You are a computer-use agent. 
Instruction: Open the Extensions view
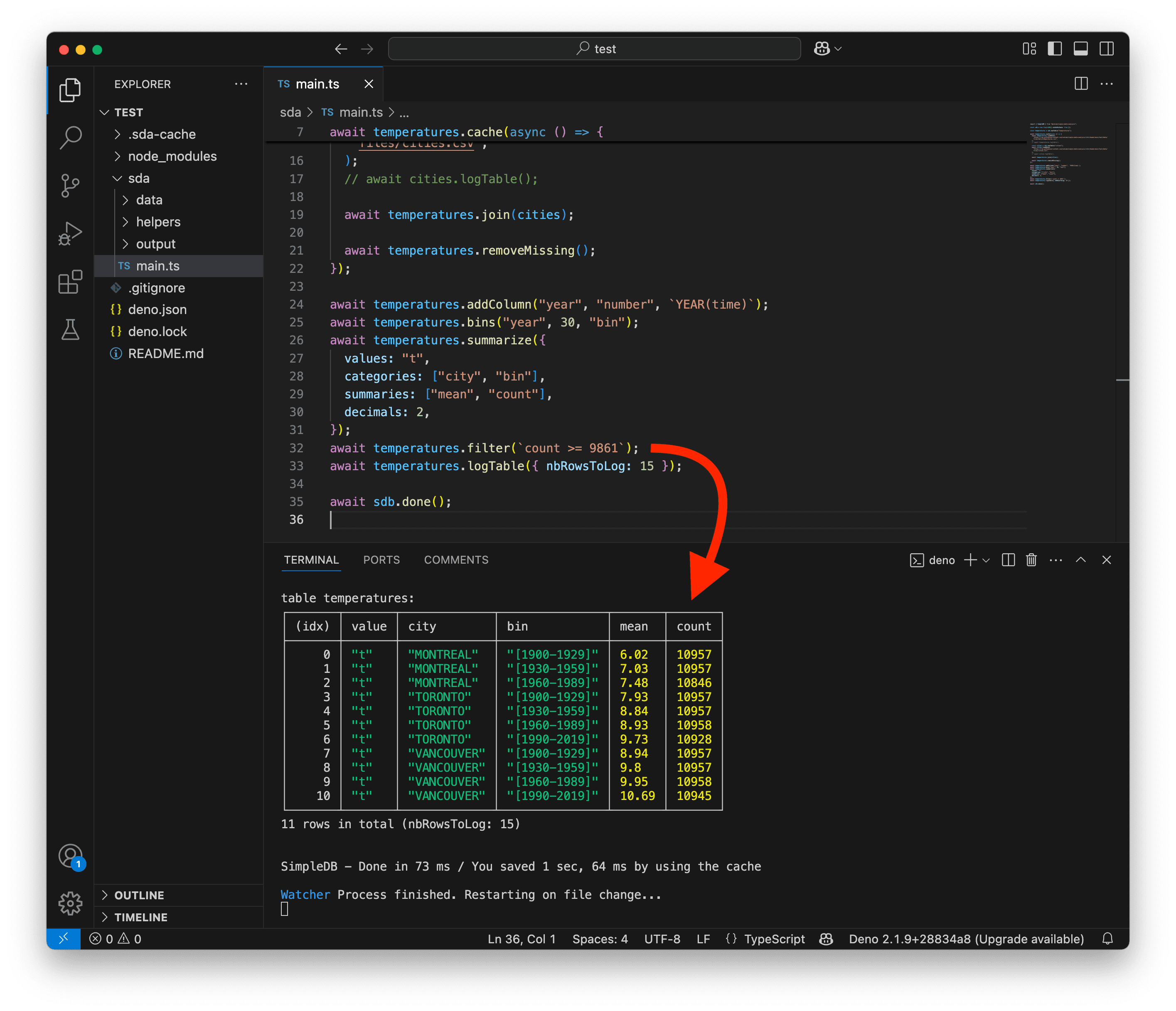click(x=70, y=282)
